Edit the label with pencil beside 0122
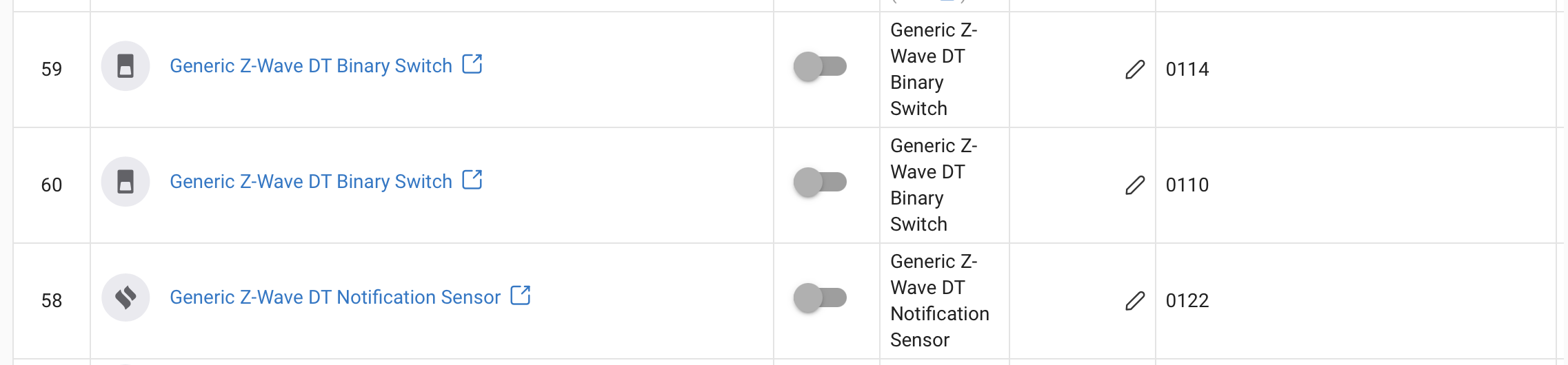Viewport: 1568px width, 365px height. click(1135, 301)
